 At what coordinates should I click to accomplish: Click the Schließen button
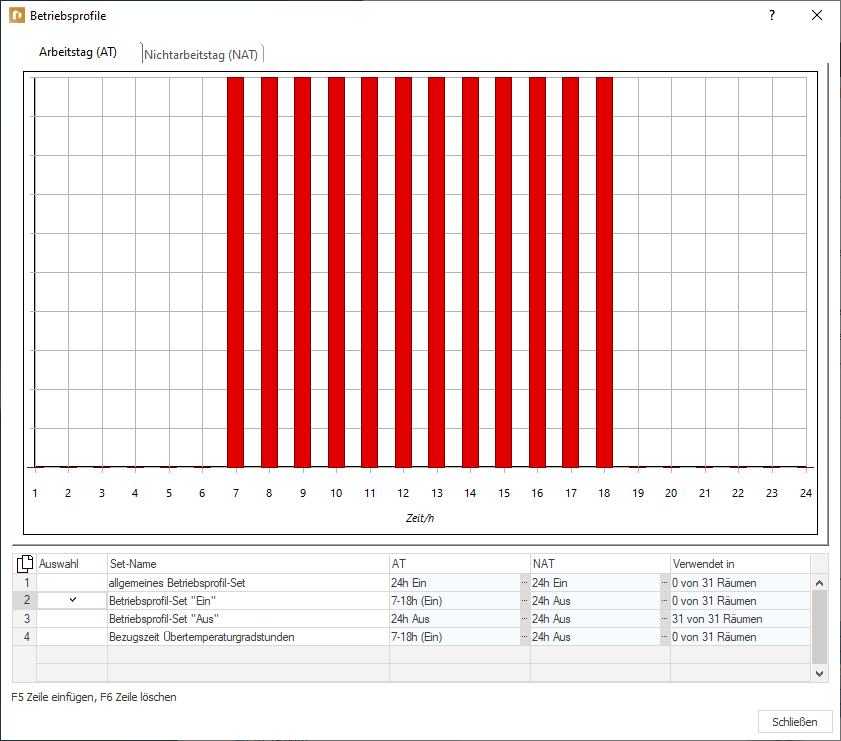(795, 722)
